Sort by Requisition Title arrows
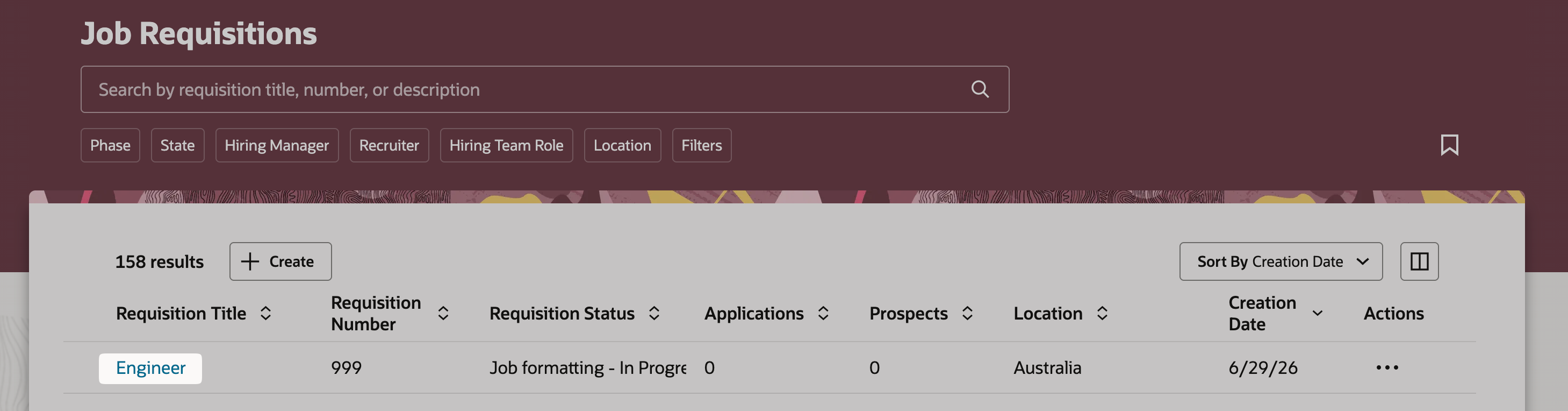This screenshot has height=411, width=1568. 265,314
